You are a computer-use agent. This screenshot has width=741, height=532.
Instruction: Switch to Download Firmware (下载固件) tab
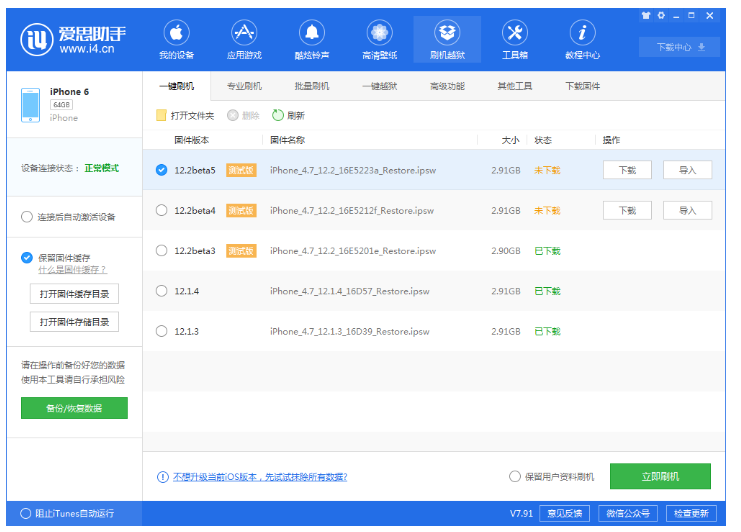tap(583, 86)
